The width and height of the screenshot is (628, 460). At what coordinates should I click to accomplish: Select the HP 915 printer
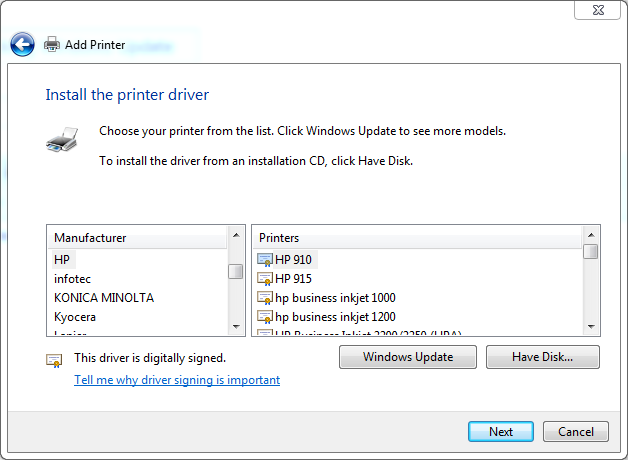[x=293, y=279]
